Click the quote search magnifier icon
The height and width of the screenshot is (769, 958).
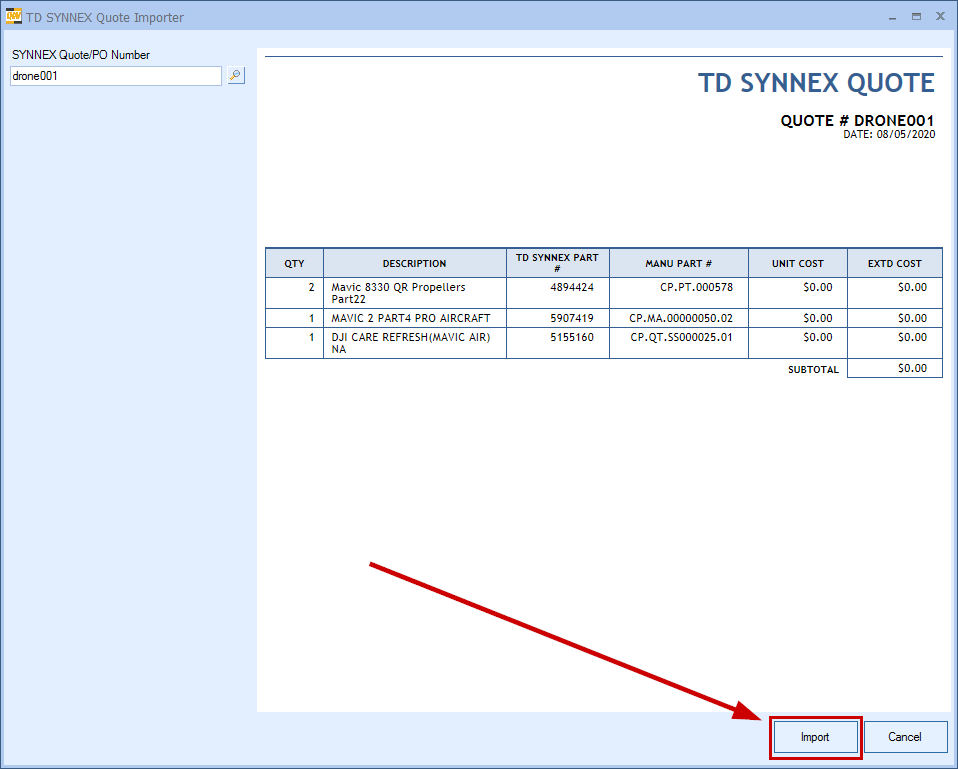point(236,76)
